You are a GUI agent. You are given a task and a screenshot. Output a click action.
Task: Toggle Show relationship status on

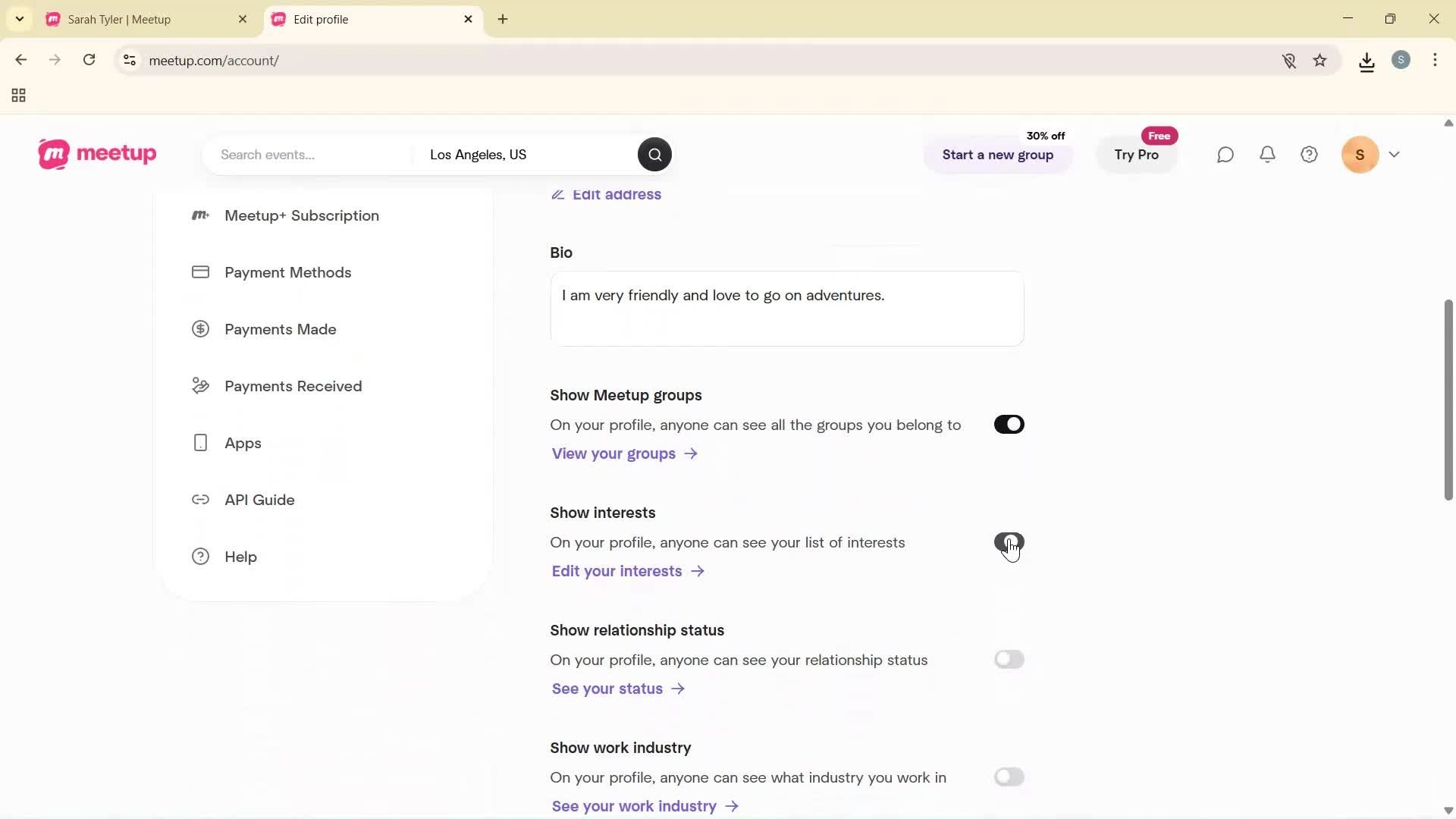pyautogui.click(x=1009, y=659)
